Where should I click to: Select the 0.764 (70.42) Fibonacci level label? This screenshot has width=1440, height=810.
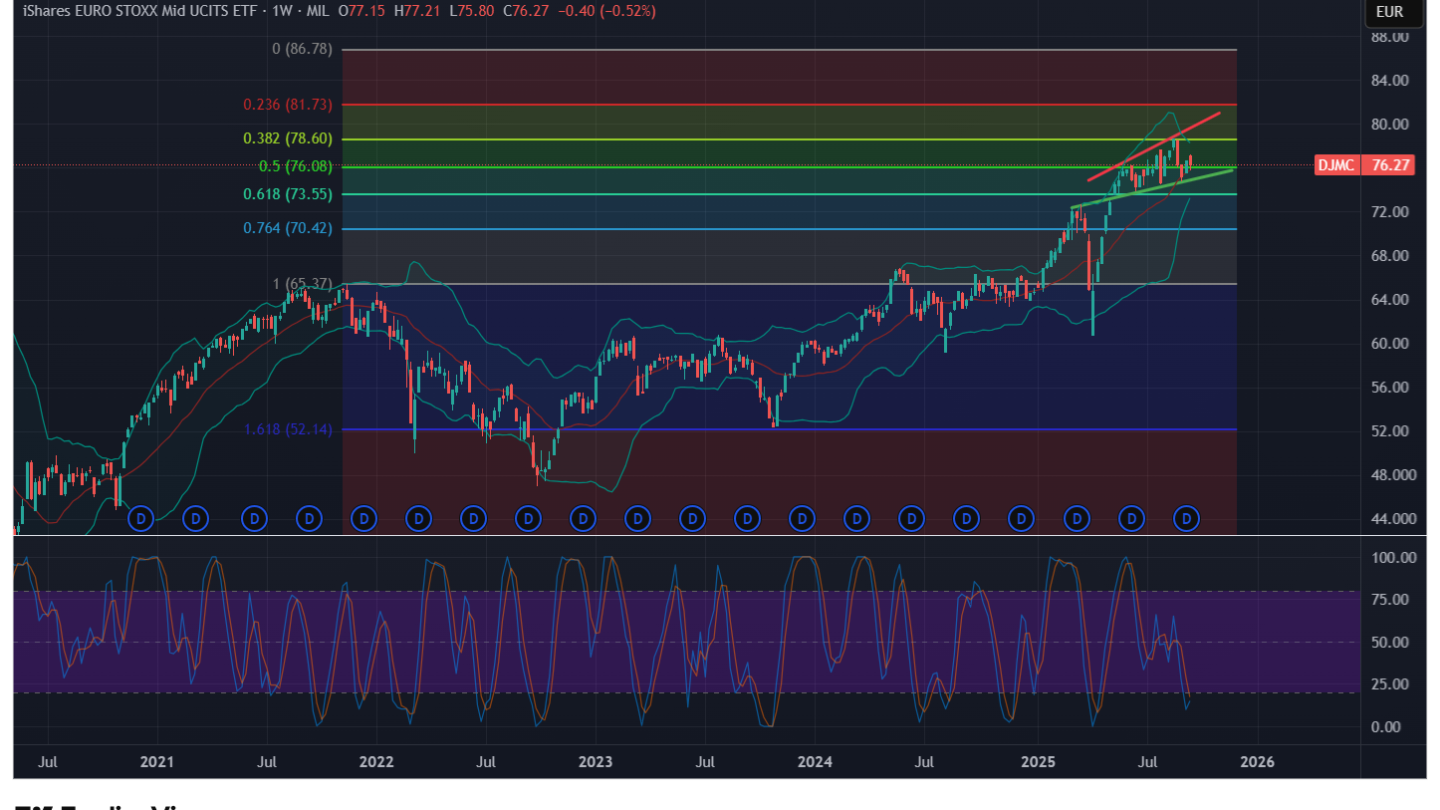[x=287, y=229]
